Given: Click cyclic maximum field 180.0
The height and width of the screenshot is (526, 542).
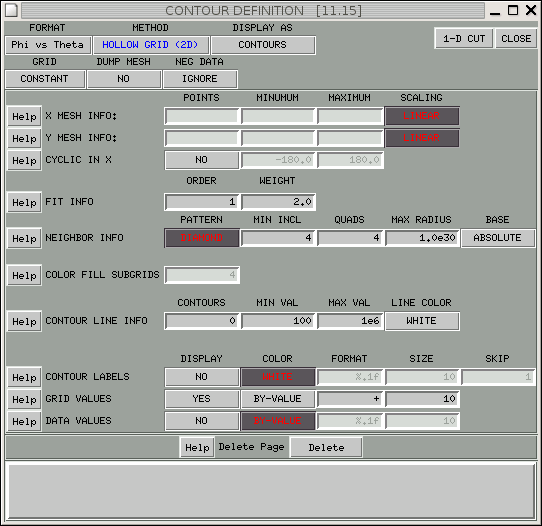Looking at the screenshot, I should (x=351, y=160).
